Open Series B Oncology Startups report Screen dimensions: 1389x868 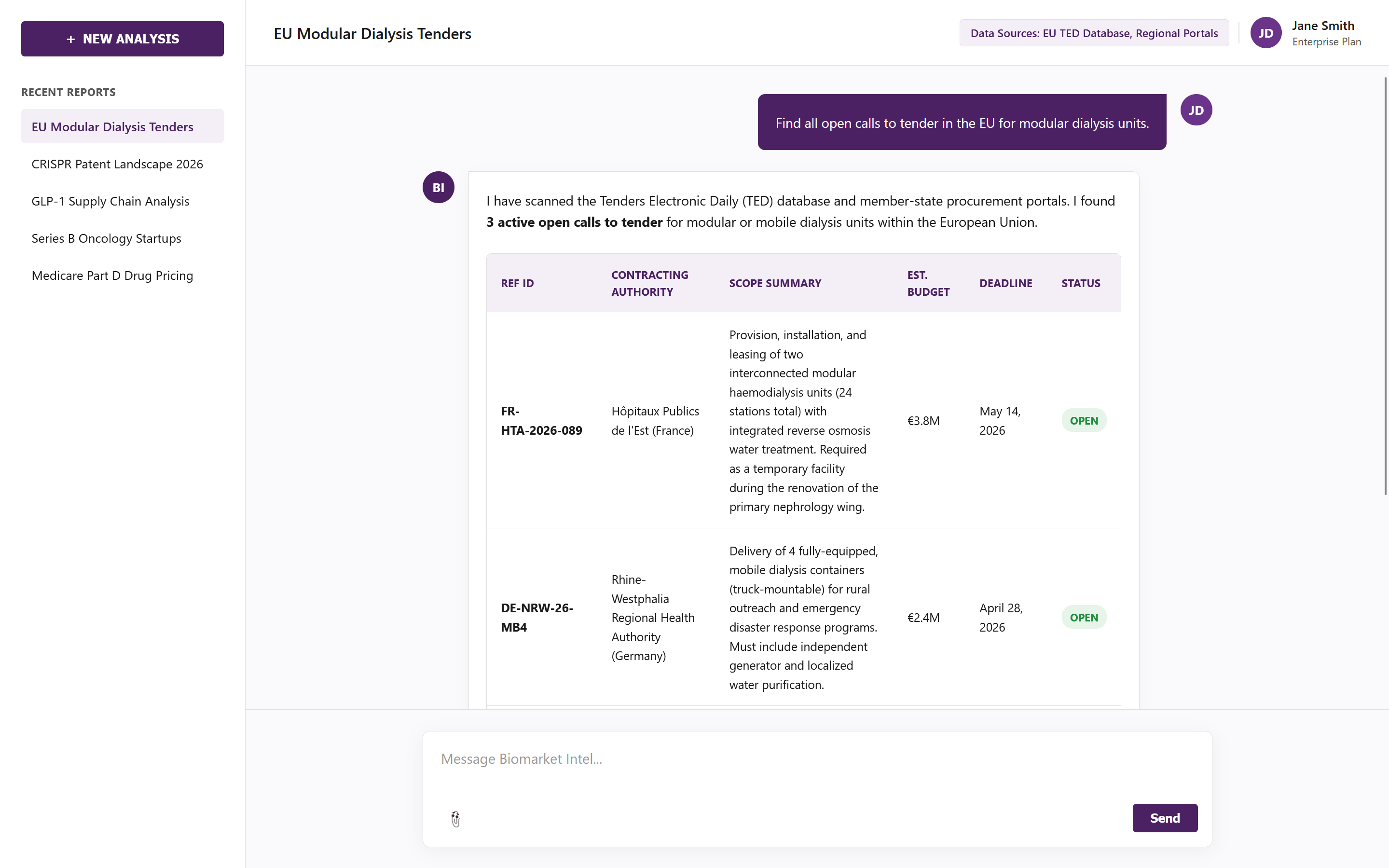106,239
